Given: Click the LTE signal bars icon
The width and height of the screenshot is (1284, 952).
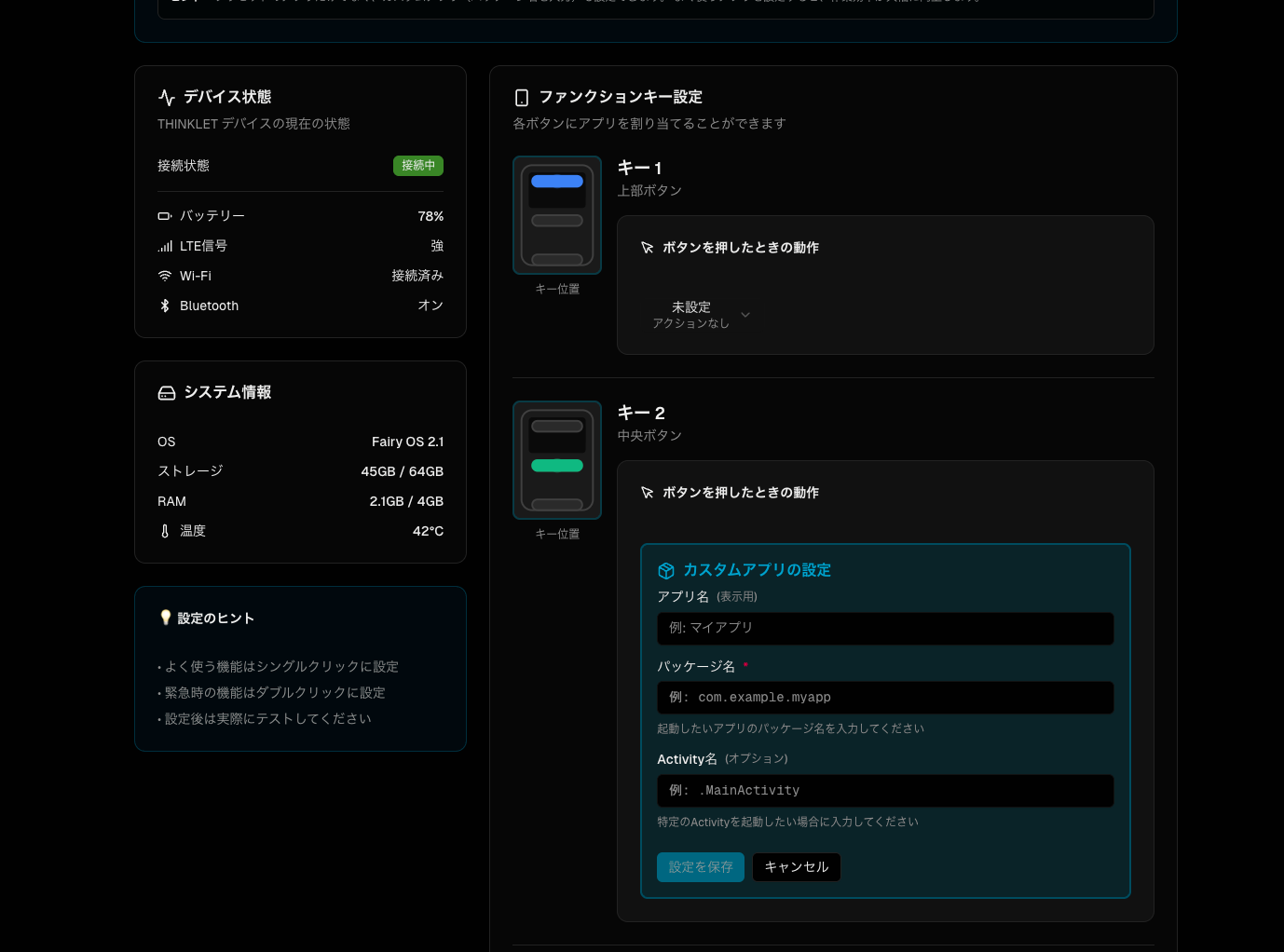Looking at the screenshot, I should coord(165,246).
